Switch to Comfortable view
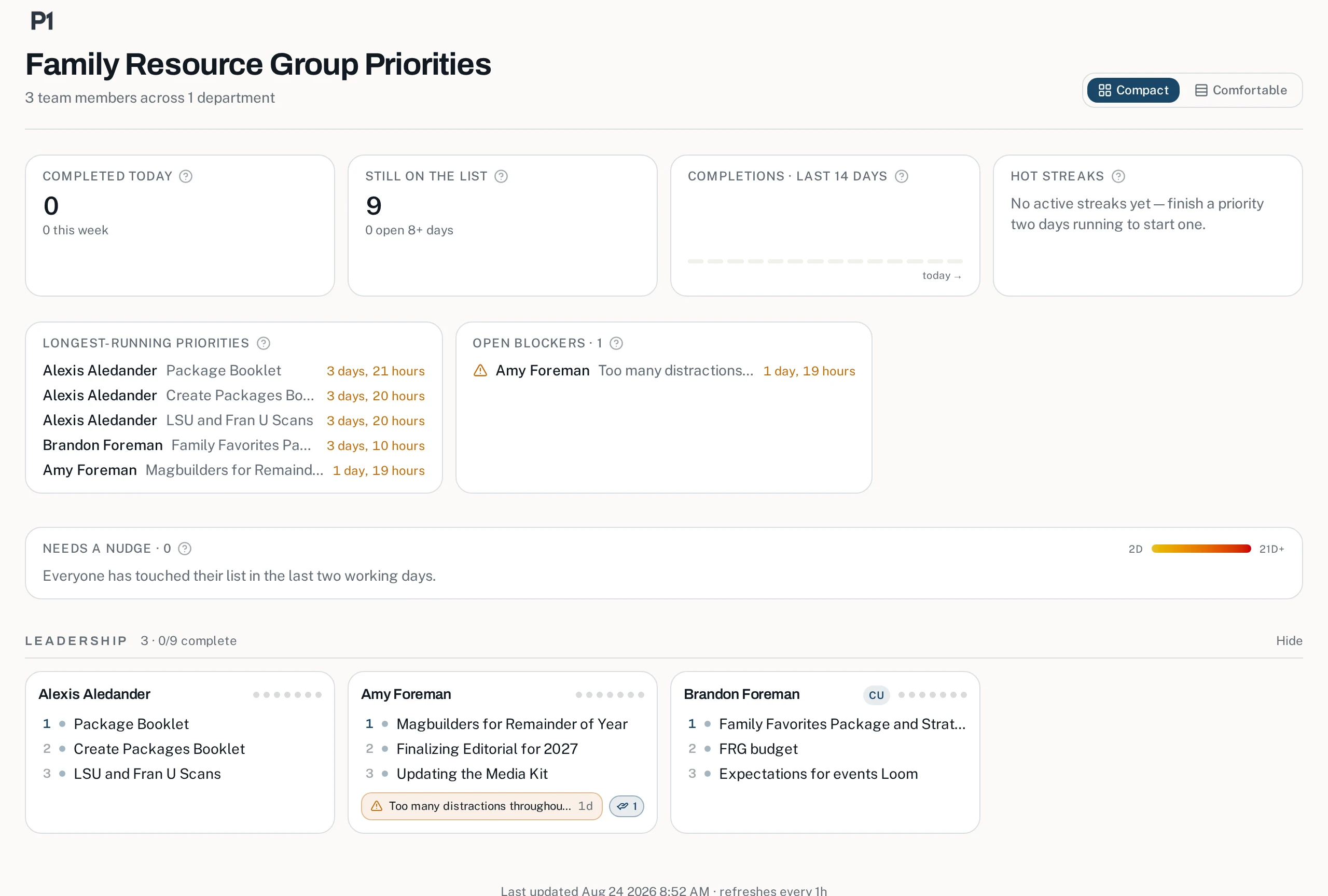This screenshot has width=1328, height=896. (x=1240, y=90)
